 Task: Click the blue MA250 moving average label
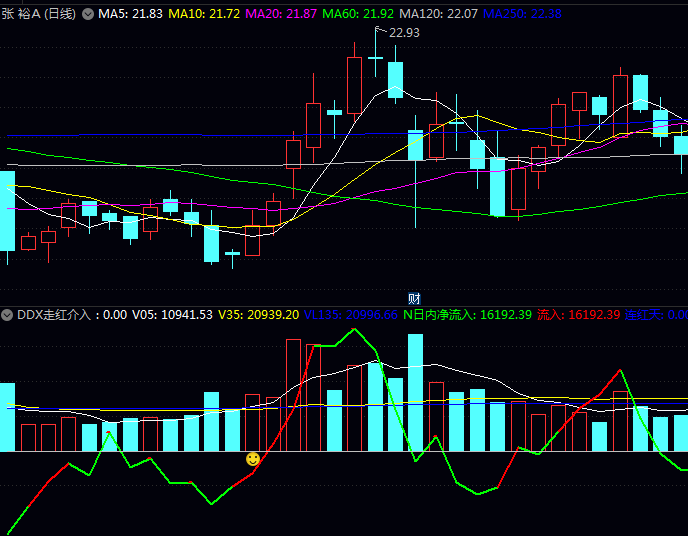[x=521, y=14]
